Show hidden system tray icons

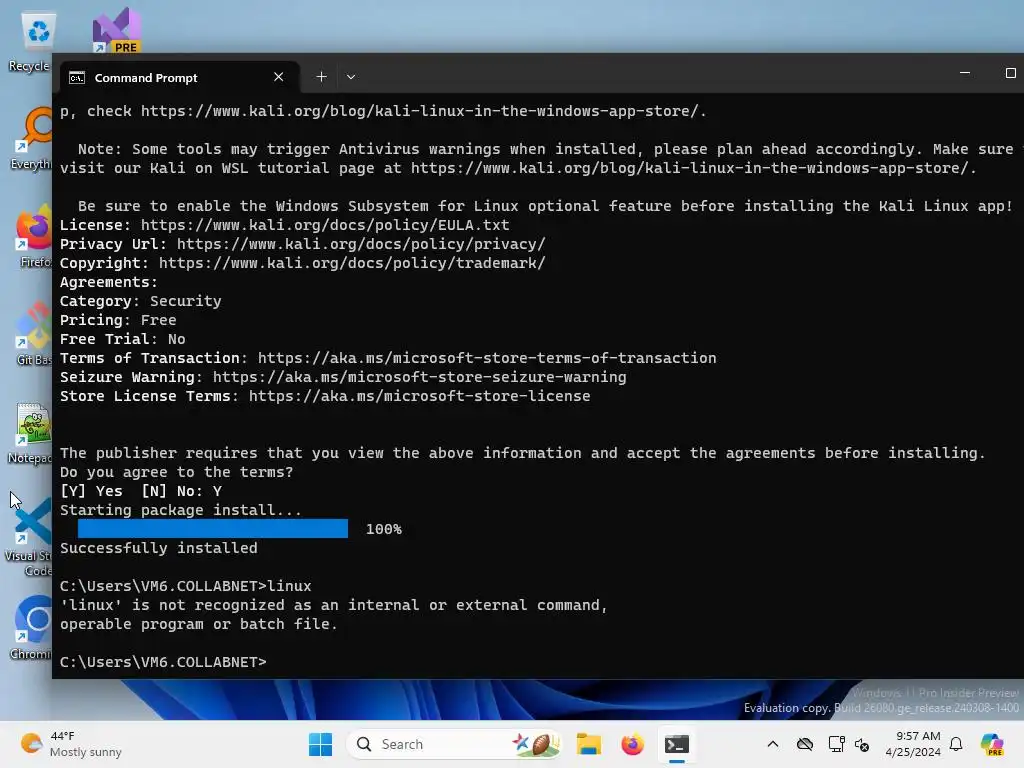click(x=773, y=744)
